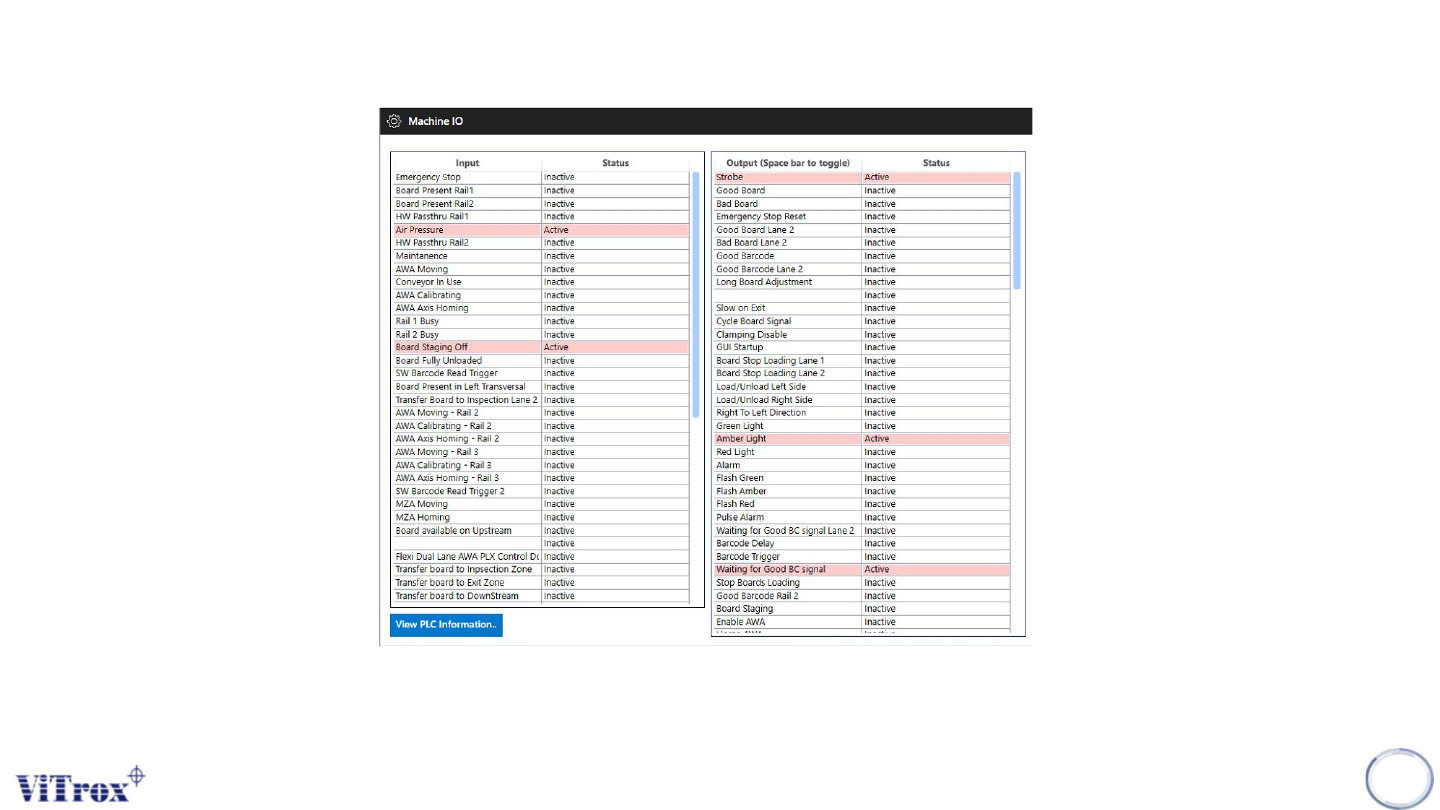Select the Good Board Lane 2 output
Image resolution: width=1440 pixels, height=810 pixels.
pos(862,230)
